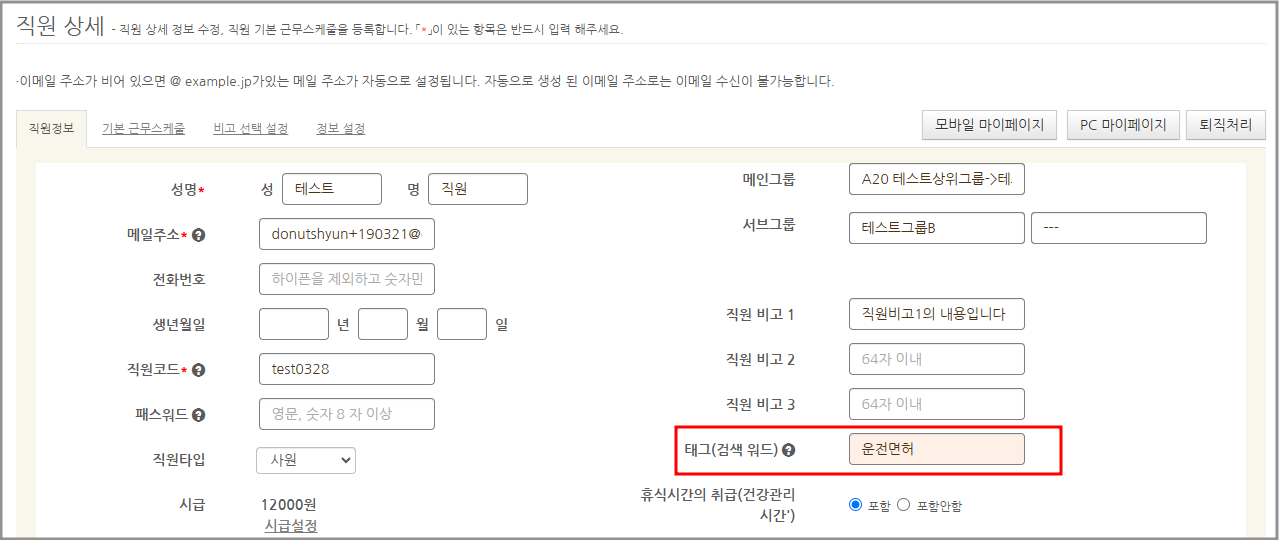Screen dimensions: 1279x540
Task: Click the help icon next to 메일주소
Action: pos(198,235)
